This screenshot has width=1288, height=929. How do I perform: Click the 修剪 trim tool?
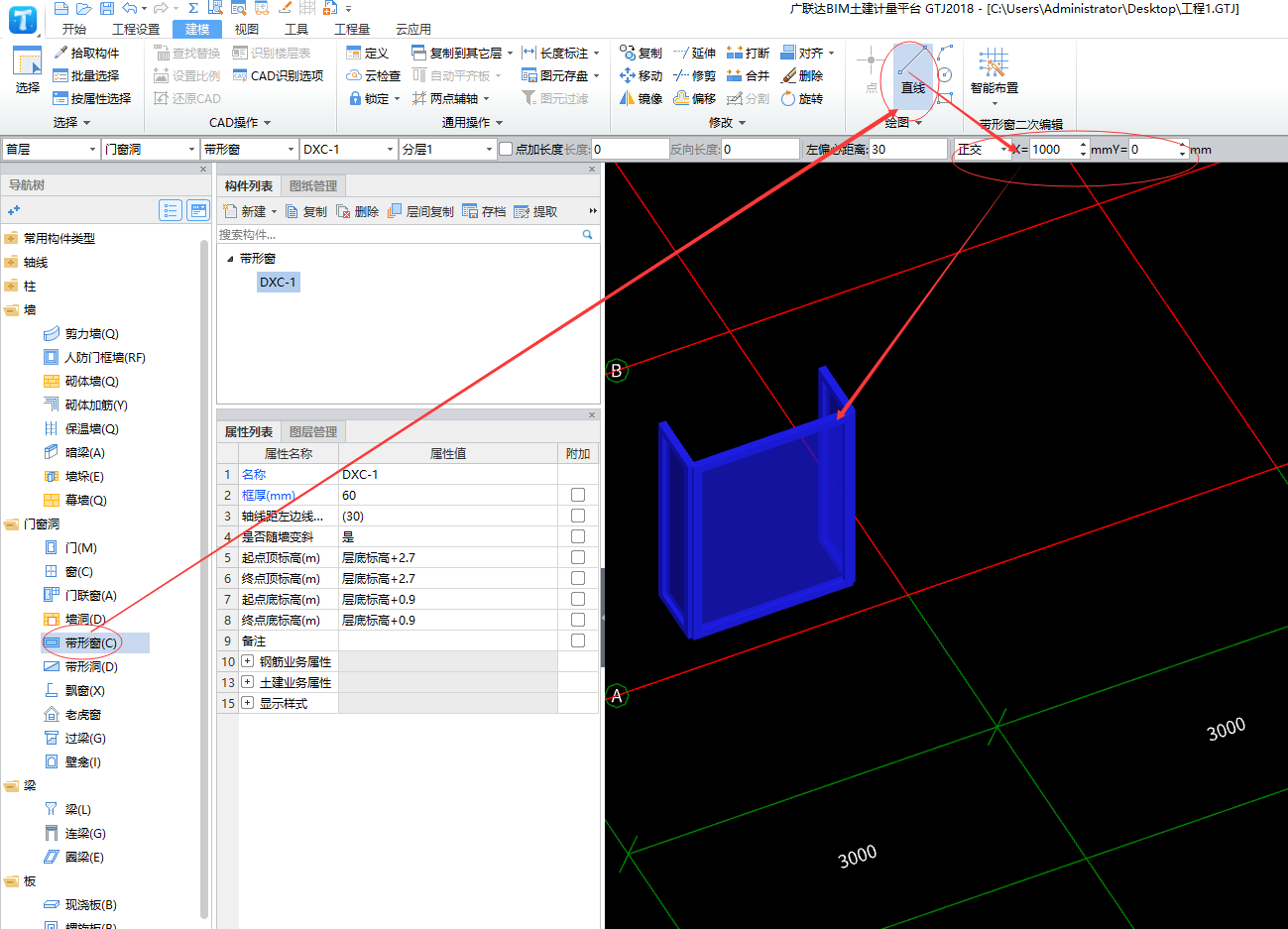(694, 75)
